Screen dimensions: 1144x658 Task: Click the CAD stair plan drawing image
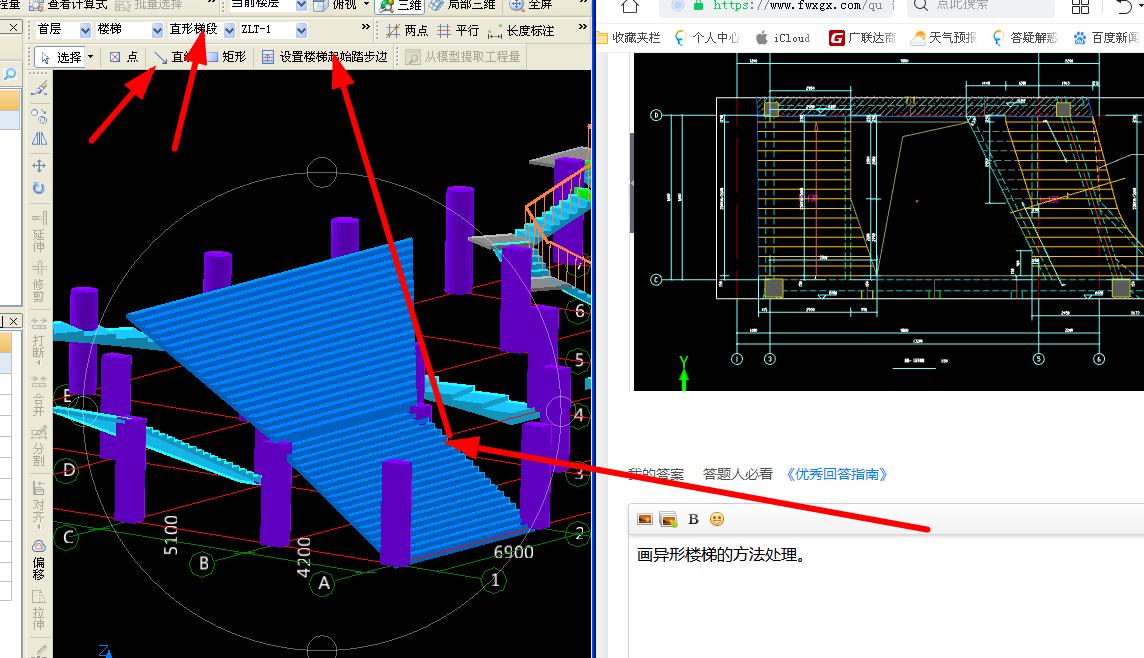point(889,222)
